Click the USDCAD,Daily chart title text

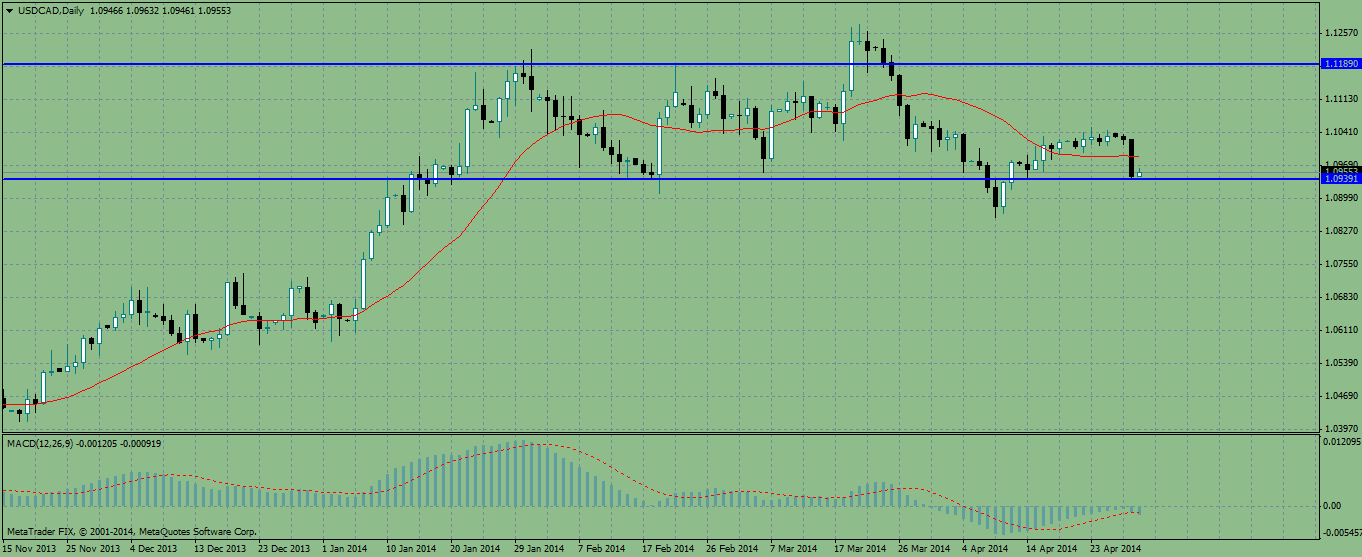click(x=46, y=10)
